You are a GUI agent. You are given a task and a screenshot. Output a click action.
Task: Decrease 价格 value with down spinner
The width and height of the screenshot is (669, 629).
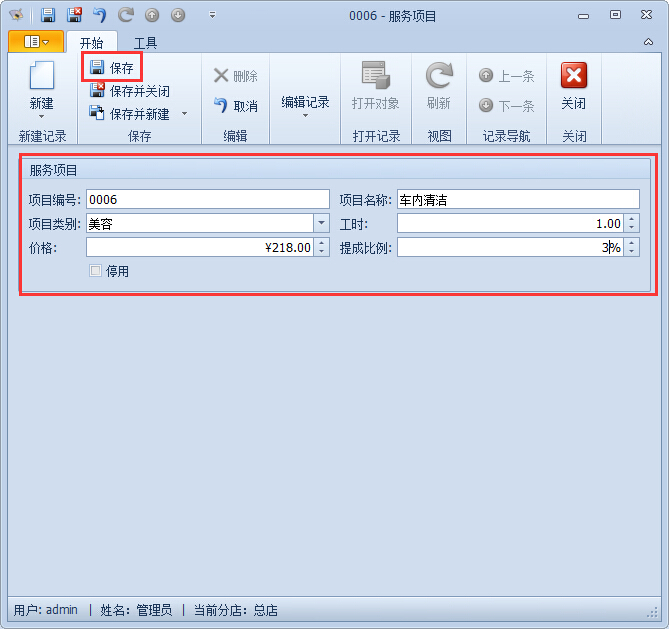[x=321, y=252]
